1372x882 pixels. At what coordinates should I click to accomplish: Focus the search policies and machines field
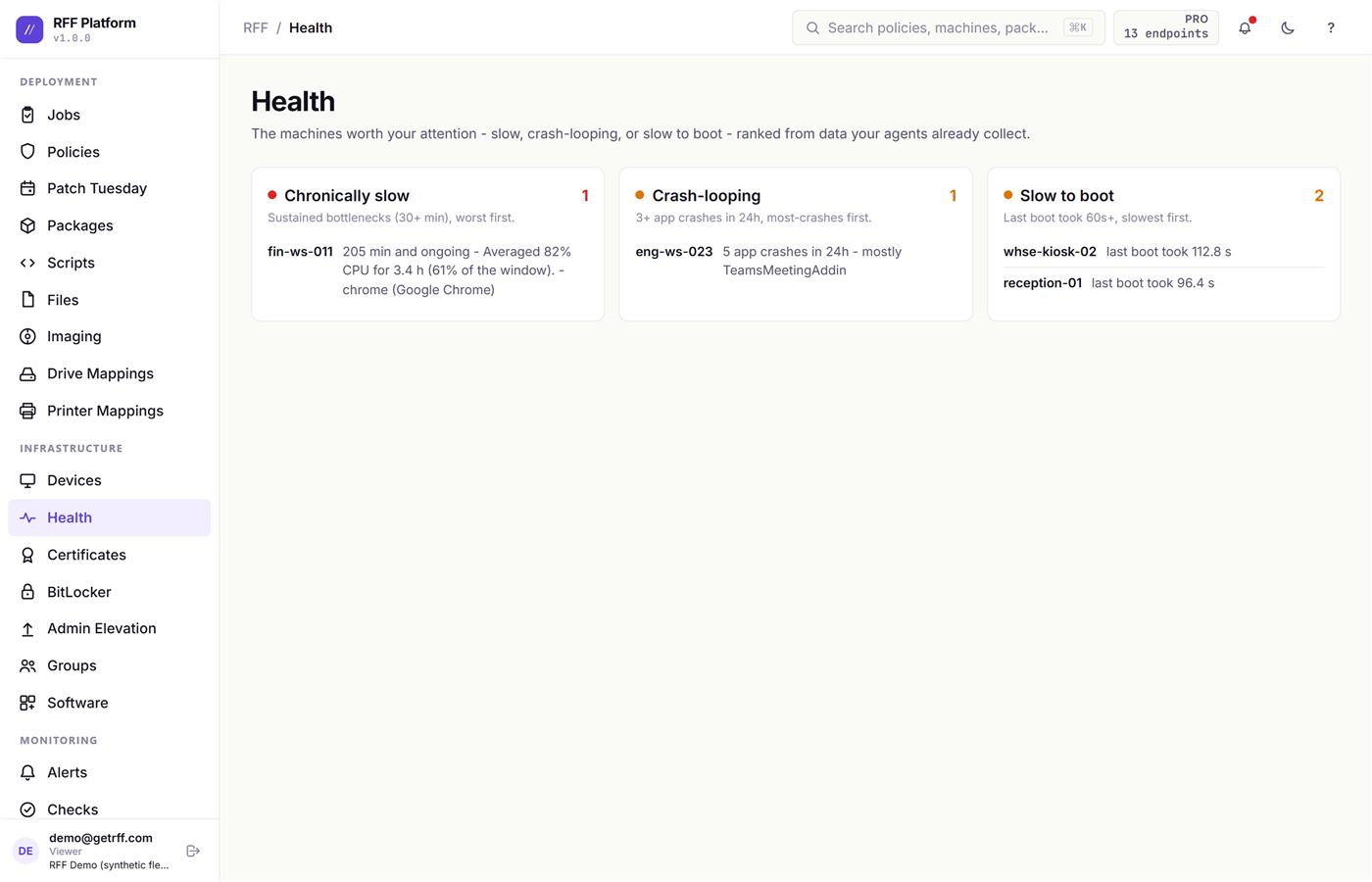pyautogui.click(x=948, y=27)
